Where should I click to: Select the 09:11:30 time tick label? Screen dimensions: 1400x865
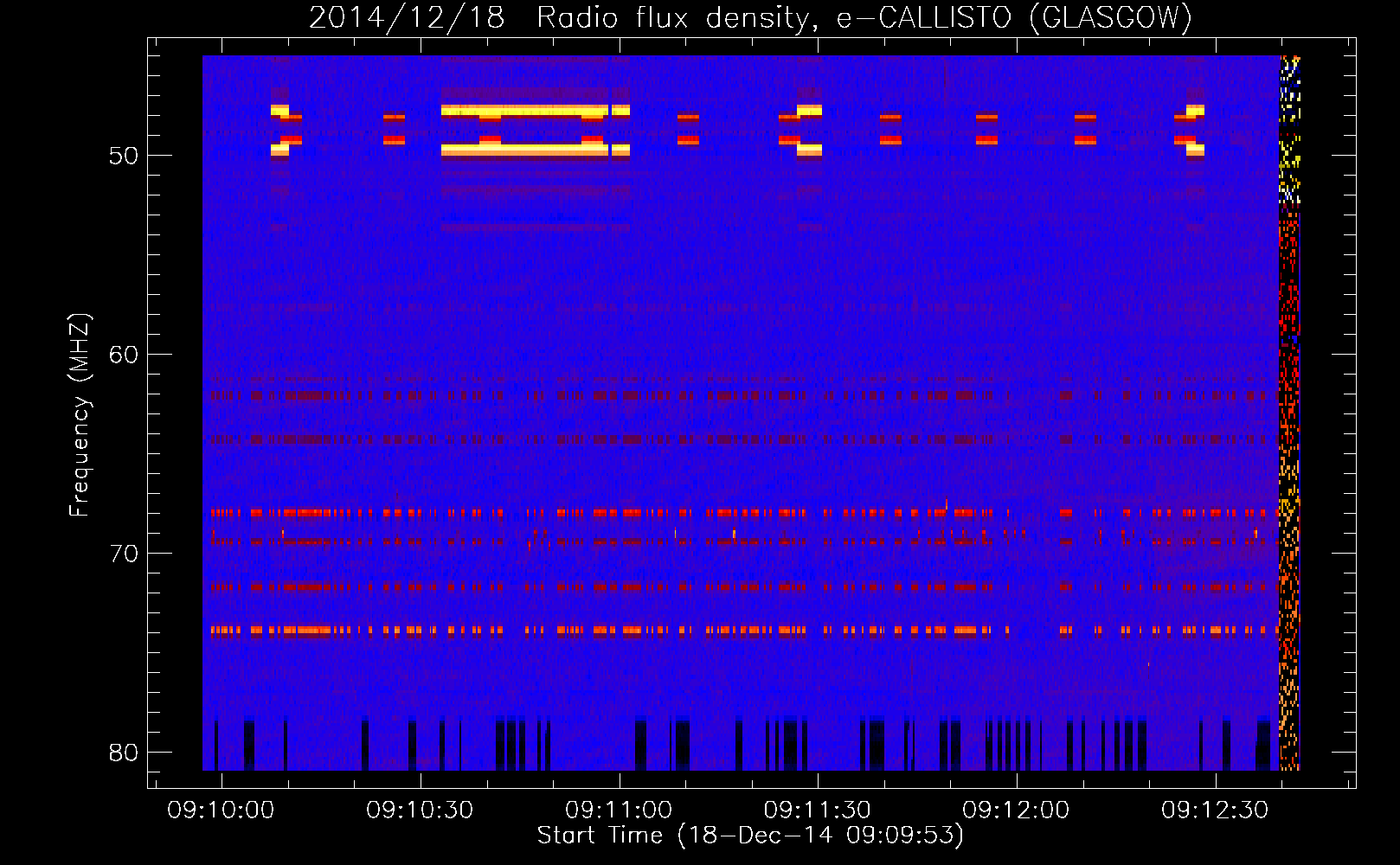click(x=817, y=811)
